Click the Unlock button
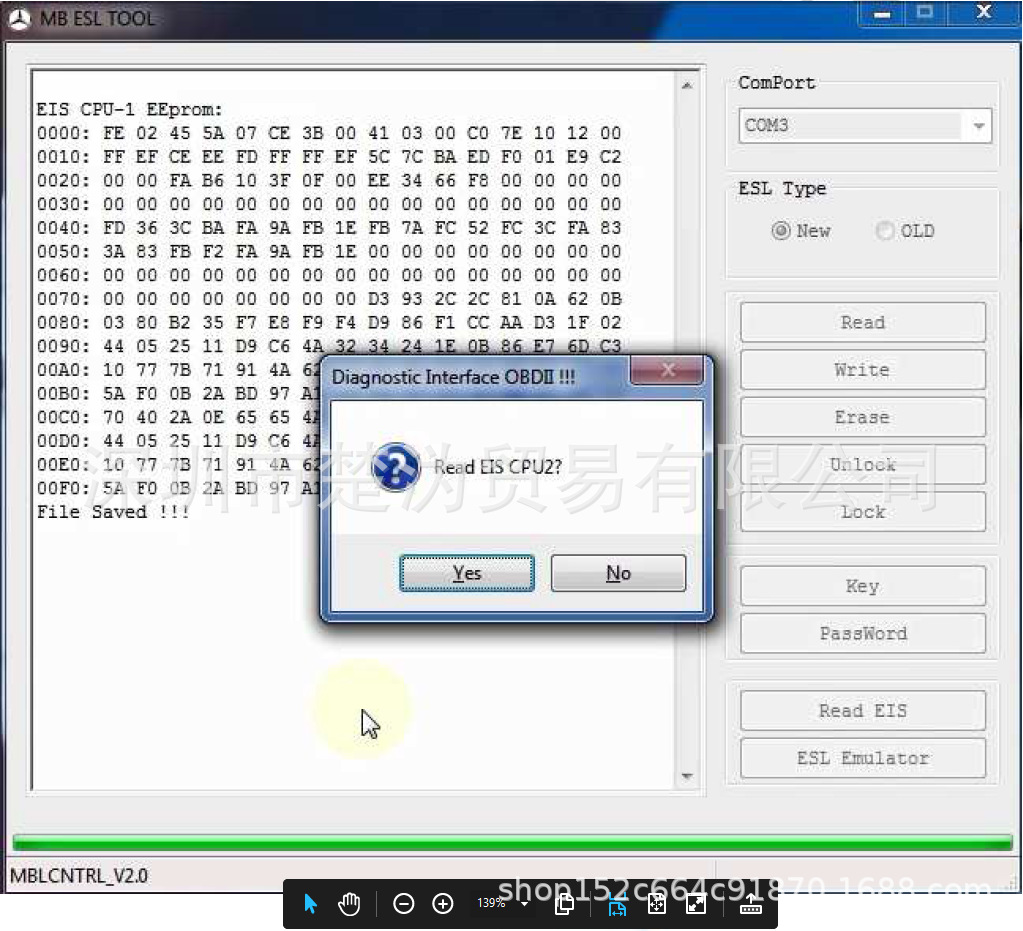This screenshot has height=931, width=1023. click(863, 465)
